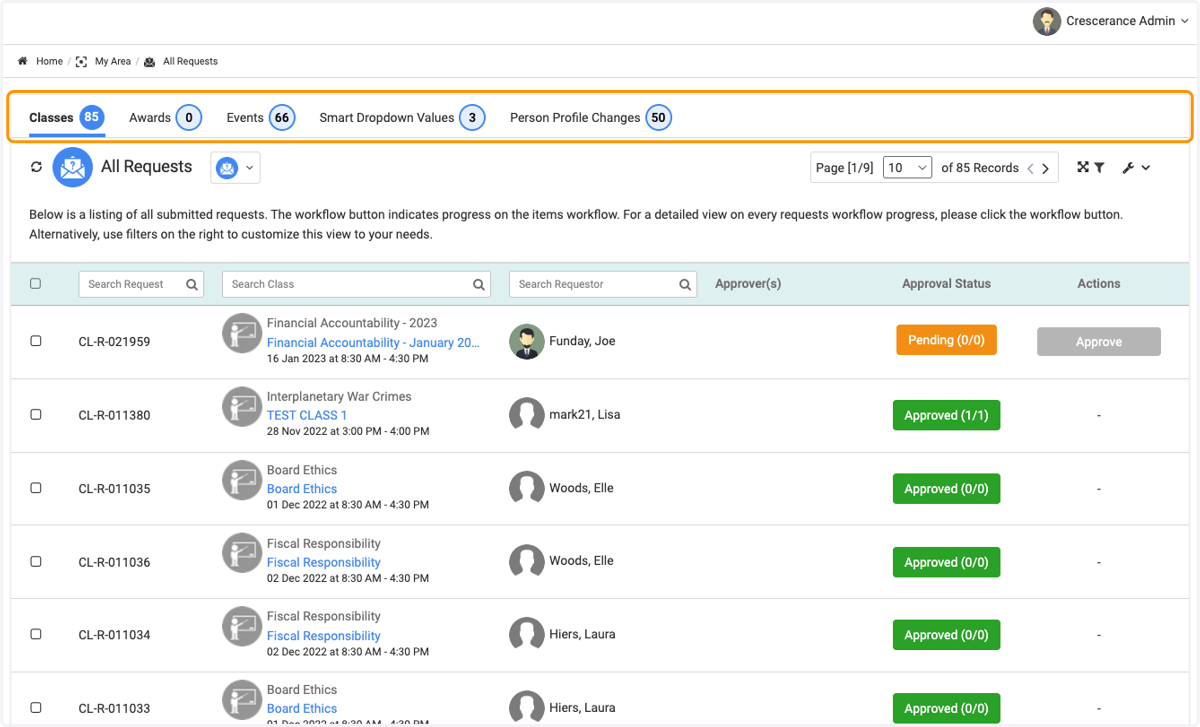Click the My Area breadcrumb icon

(x=82, y=61)
